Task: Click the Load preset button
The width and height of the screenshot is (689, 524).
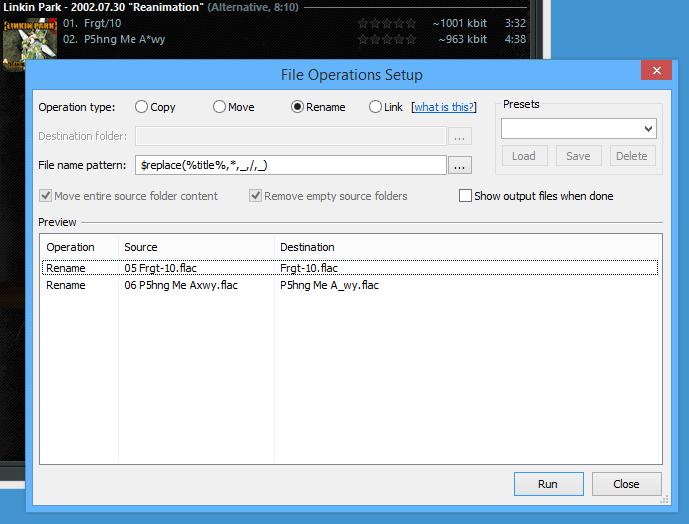Action: 525,156
